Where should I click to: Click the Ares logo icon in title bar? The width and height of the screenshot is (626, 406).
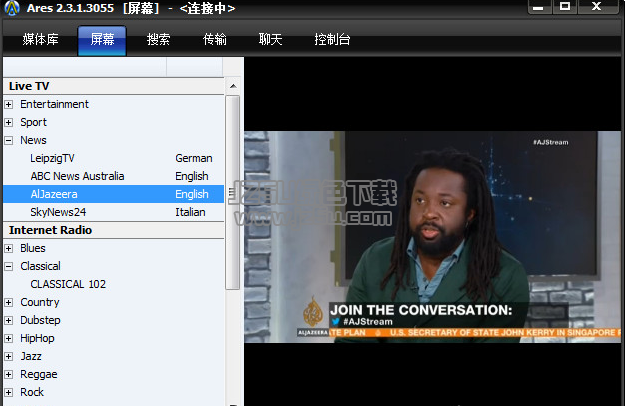pos(12,8)
